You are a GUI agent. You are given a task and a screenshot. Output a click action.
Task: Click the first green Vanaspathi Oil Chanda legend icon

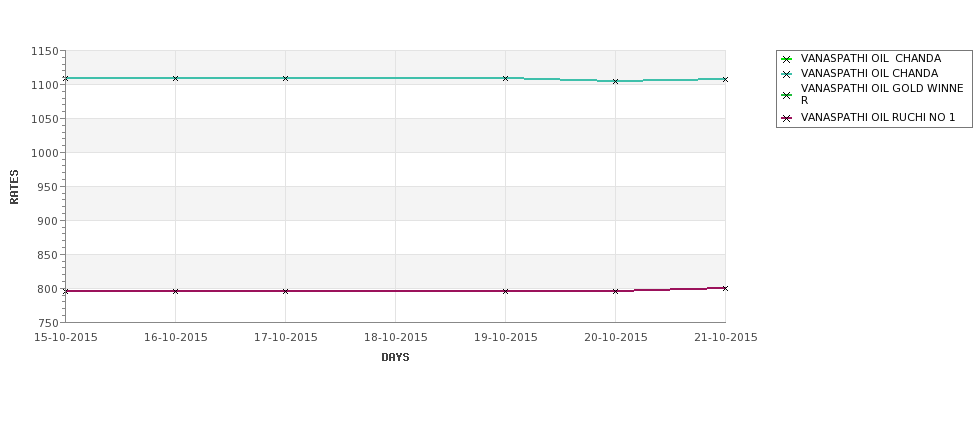[x=787, y=59]
